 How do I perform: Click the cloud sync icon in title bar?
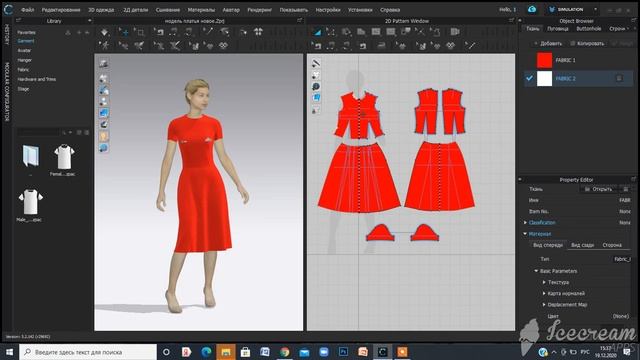point(532,9)
